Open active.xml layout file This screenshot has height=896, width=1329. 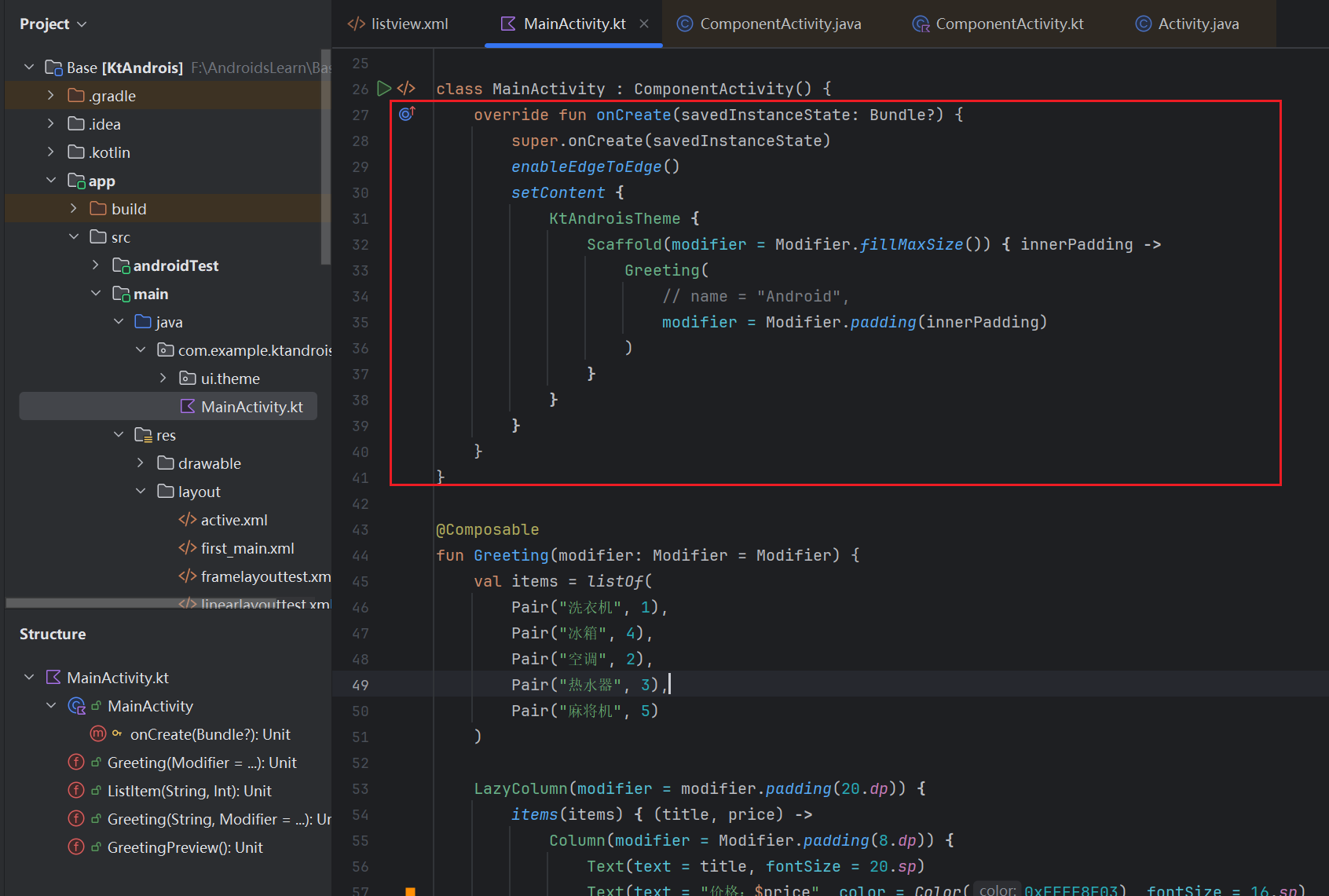click(234, 520)
